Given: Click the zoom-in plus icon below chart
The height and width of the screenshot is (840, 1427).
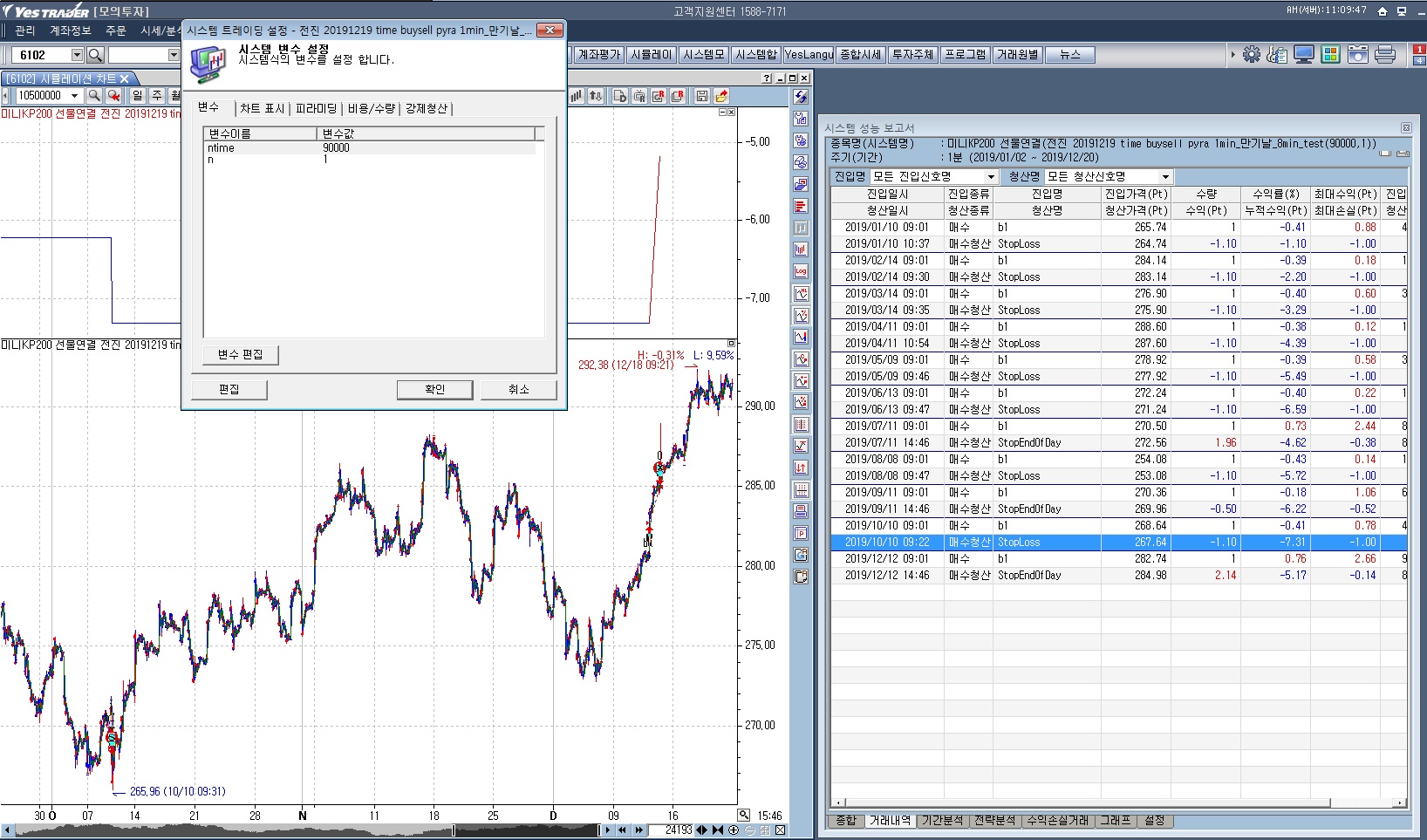Looking at the screenshot, I should tap(734, 830).
